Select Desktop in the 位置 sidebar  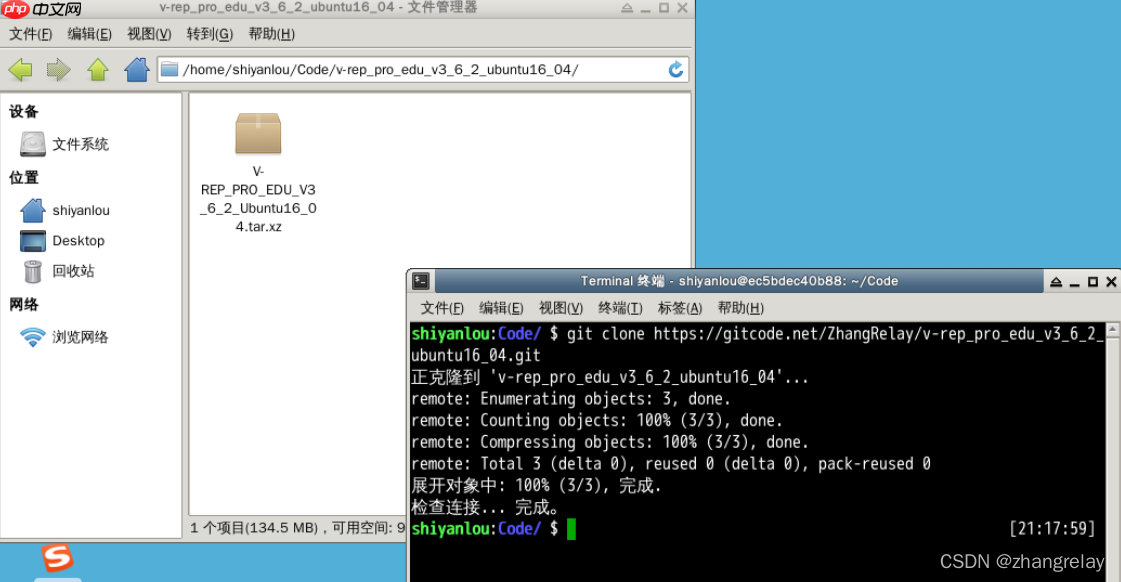coord(77,240)
